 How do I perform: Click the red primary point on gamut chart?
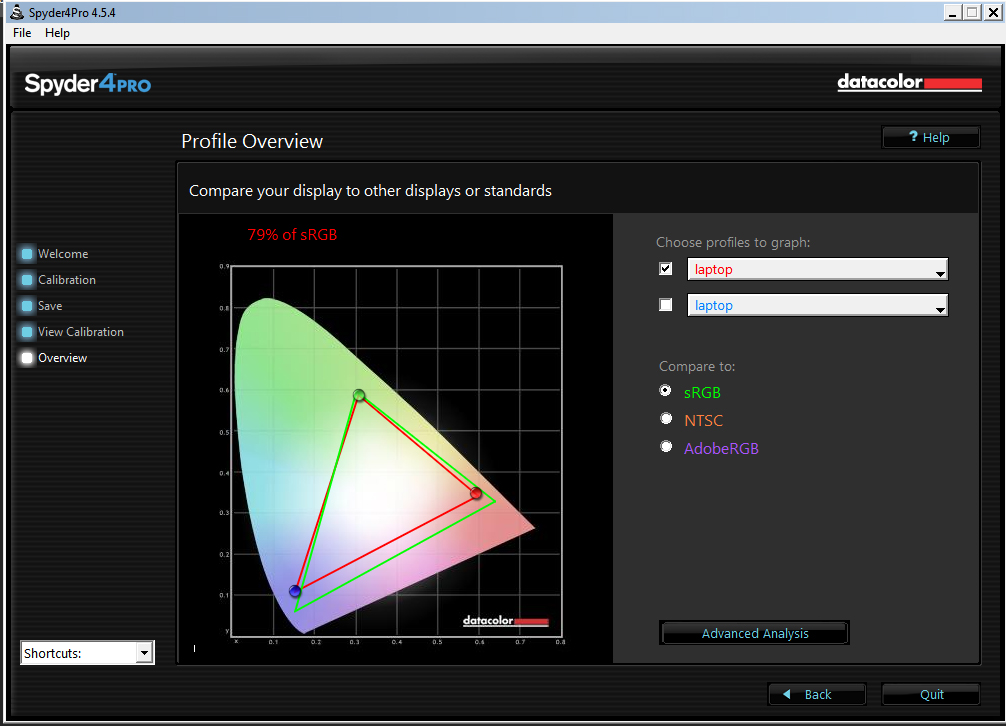point(476,493)
